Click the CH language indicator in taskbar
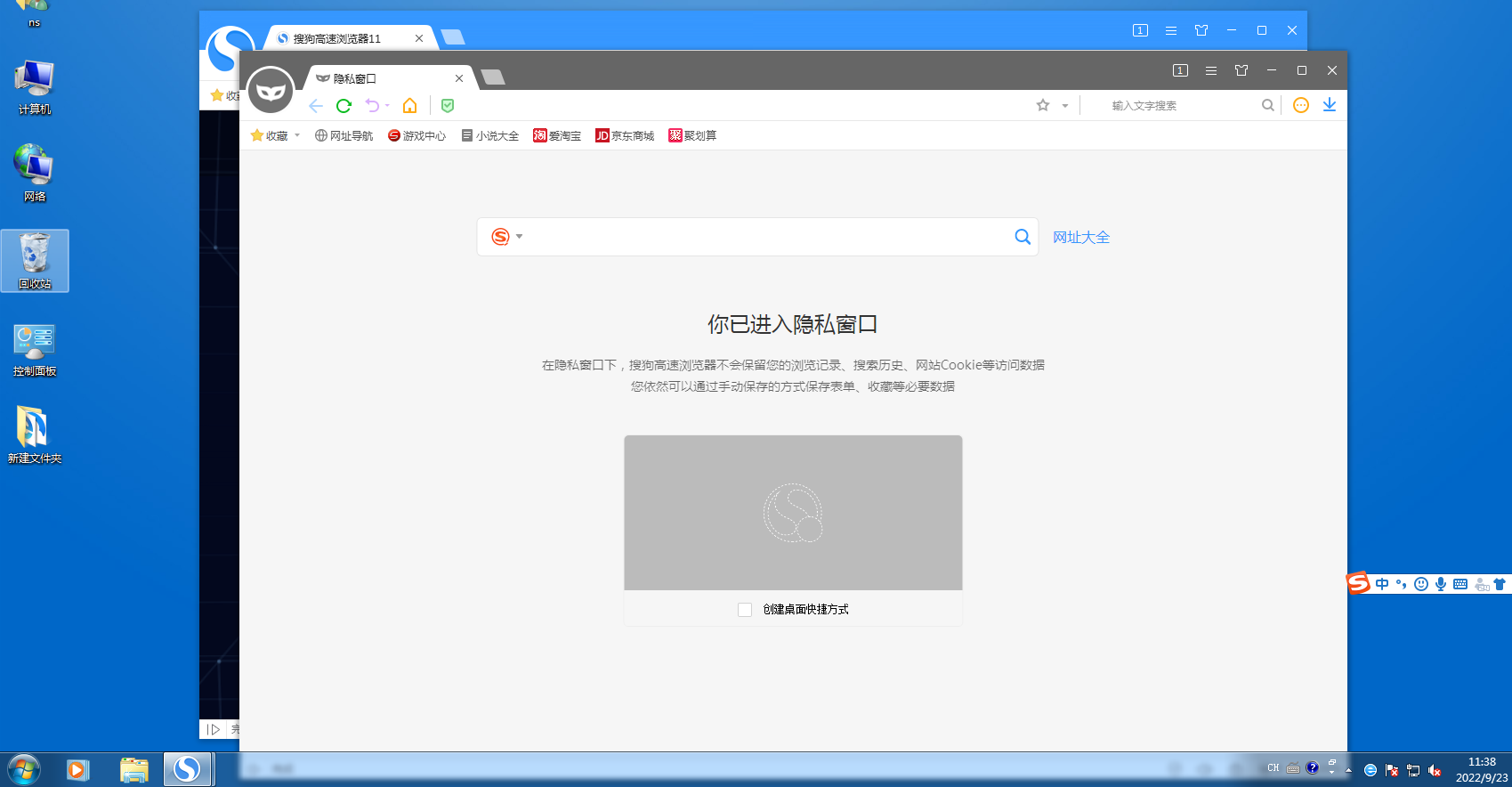Screen dimensions: 1512x787 coord(1273,768)
